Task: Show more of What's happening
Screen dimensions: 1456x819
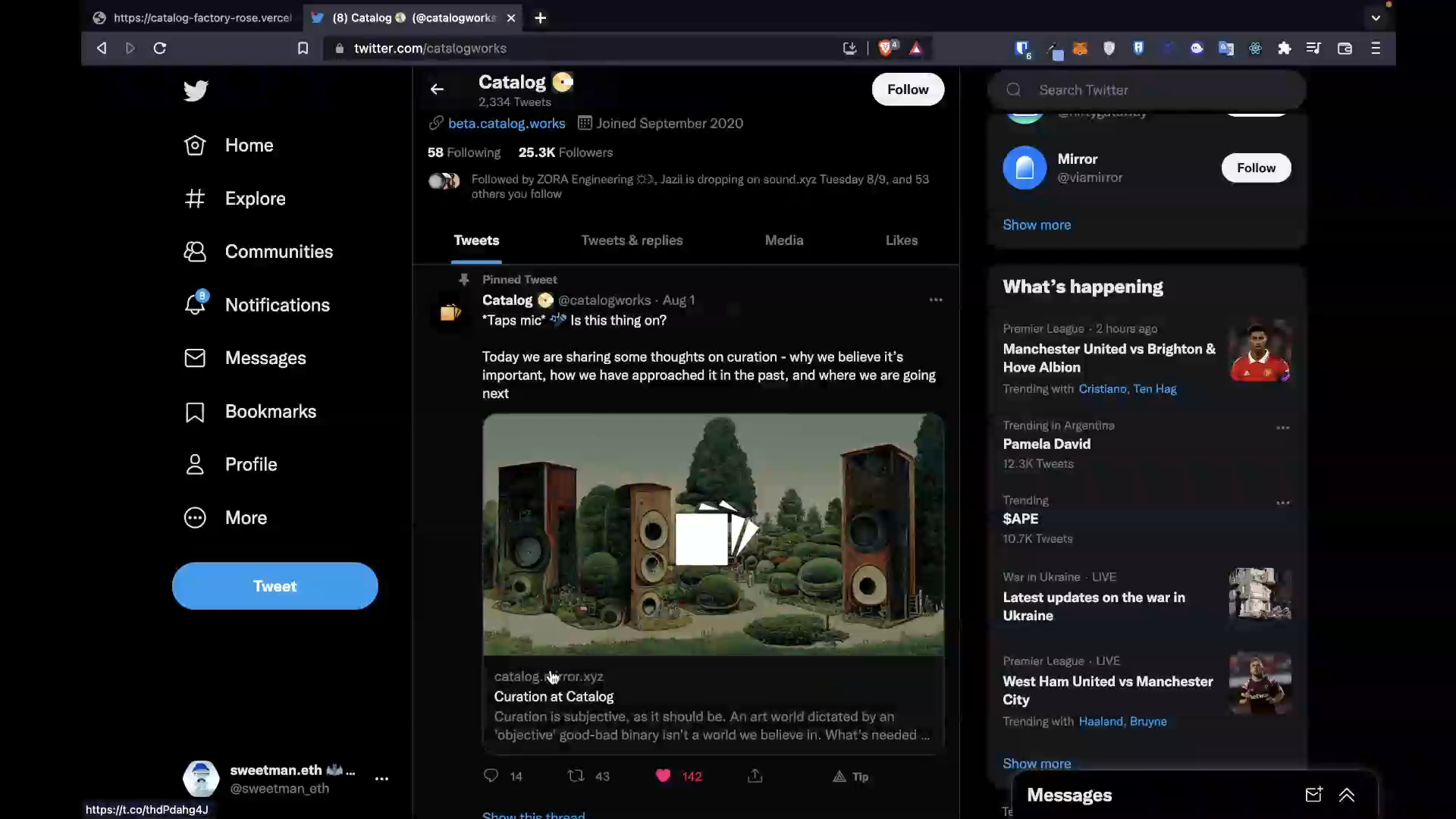Action: 1037,764
